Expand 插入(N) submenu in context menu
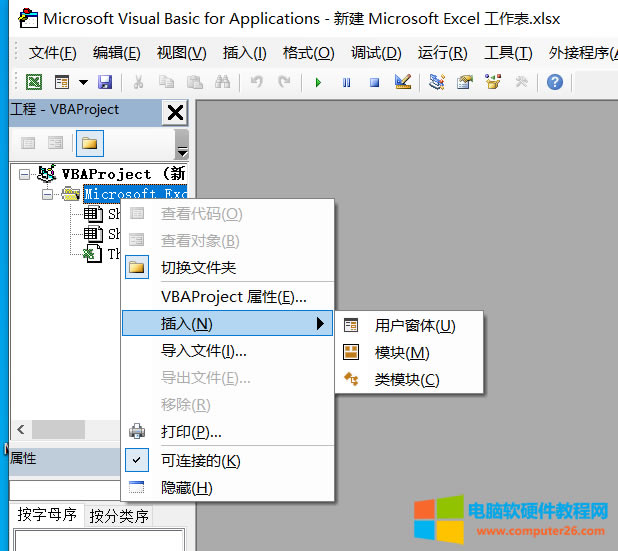This screenshot has width=618, height=551. (x=227, y=323)
